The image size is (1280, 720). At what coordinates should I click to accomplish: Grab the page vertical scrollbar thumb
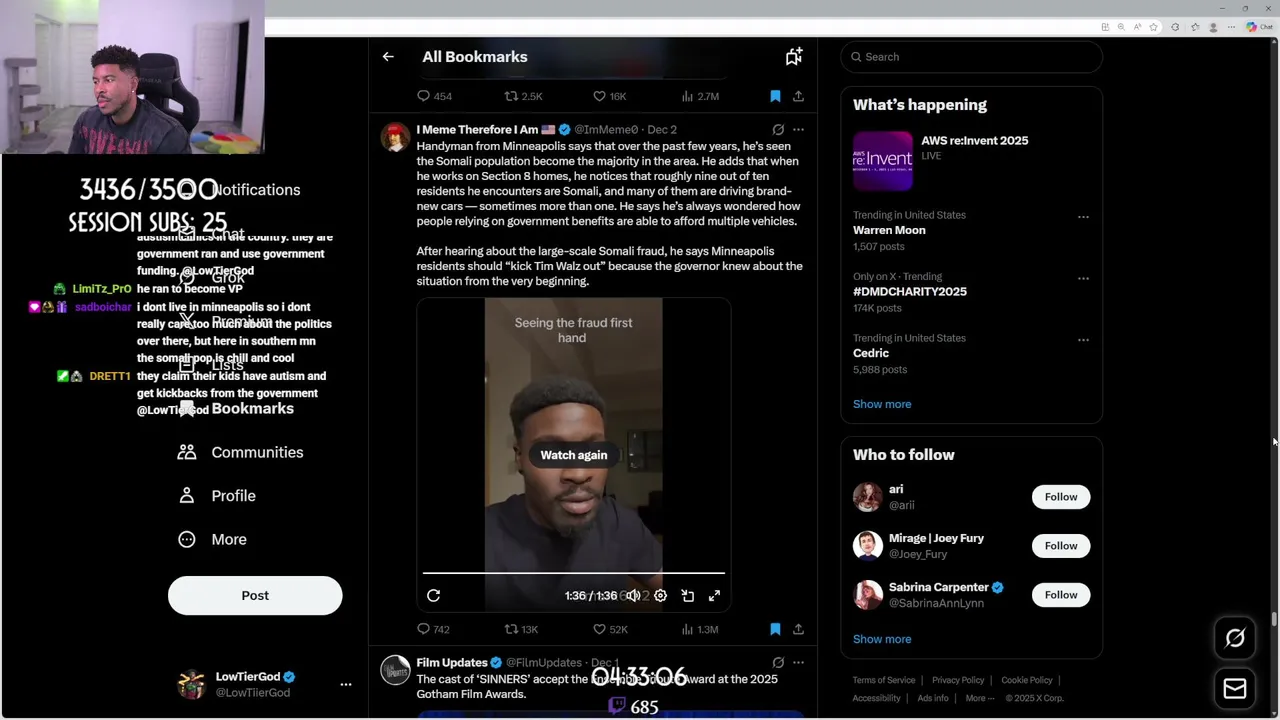point(1274,618)
